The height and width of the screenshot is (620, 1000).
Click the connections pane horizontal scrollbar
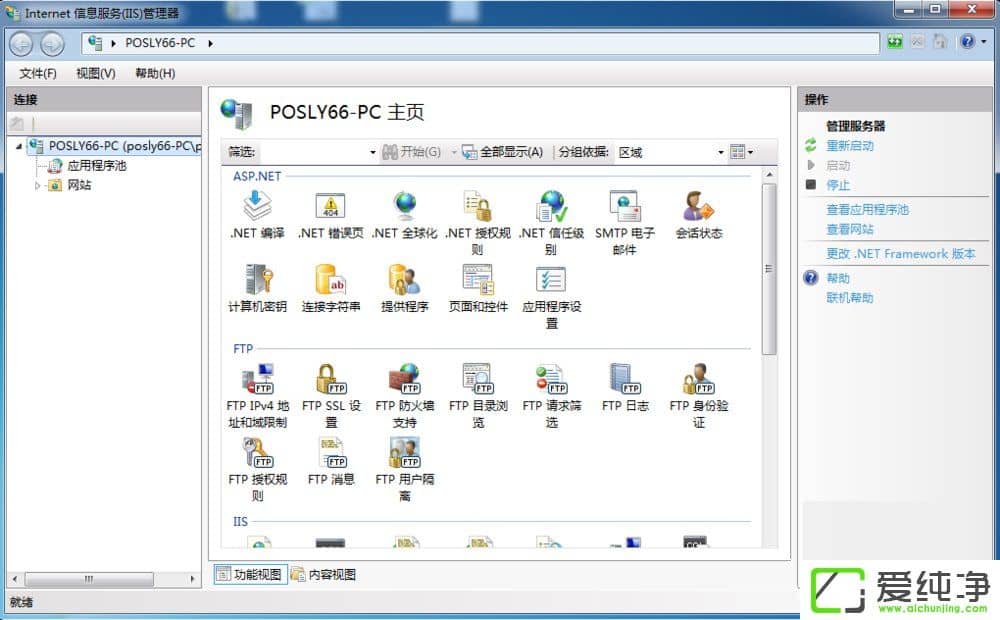89,579
